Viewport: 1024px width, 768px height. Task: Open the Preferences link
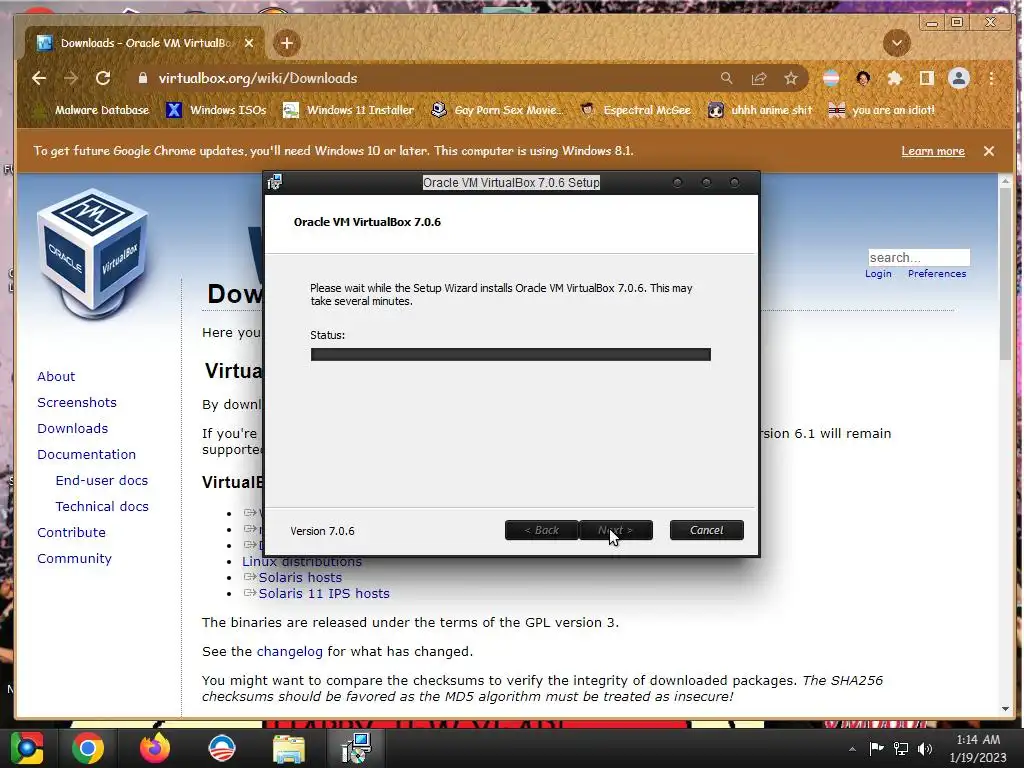pyautogui.click(x=936, y=274)
